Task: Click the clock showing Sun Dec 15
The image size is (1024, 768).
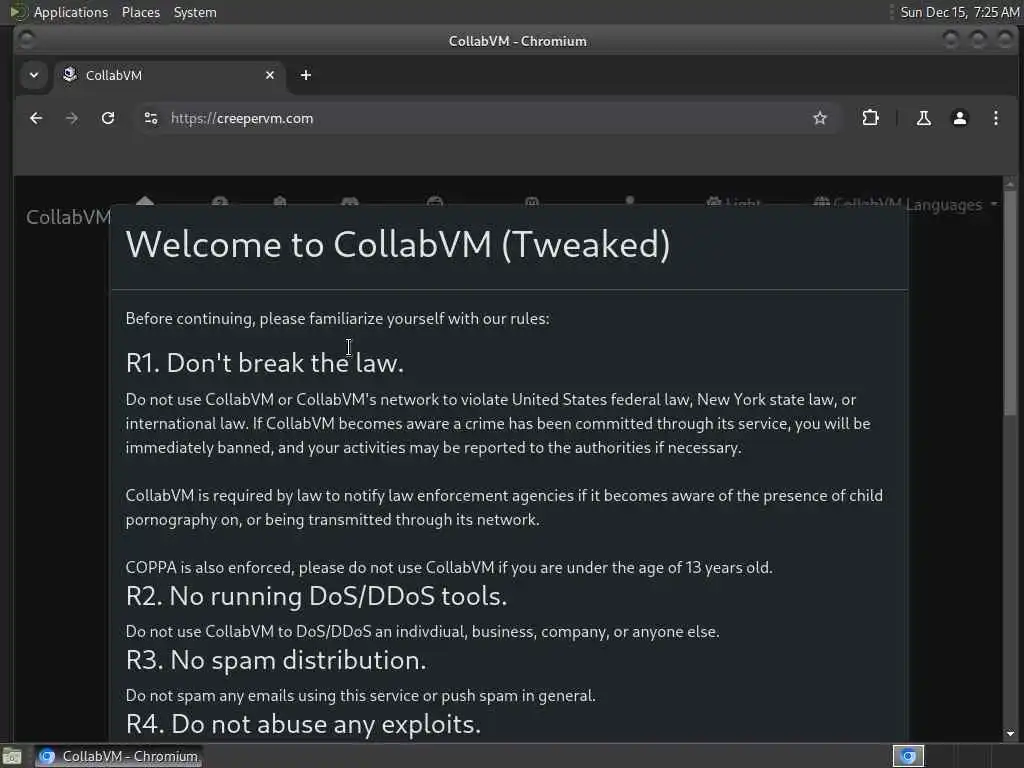Action: (959, 12)
